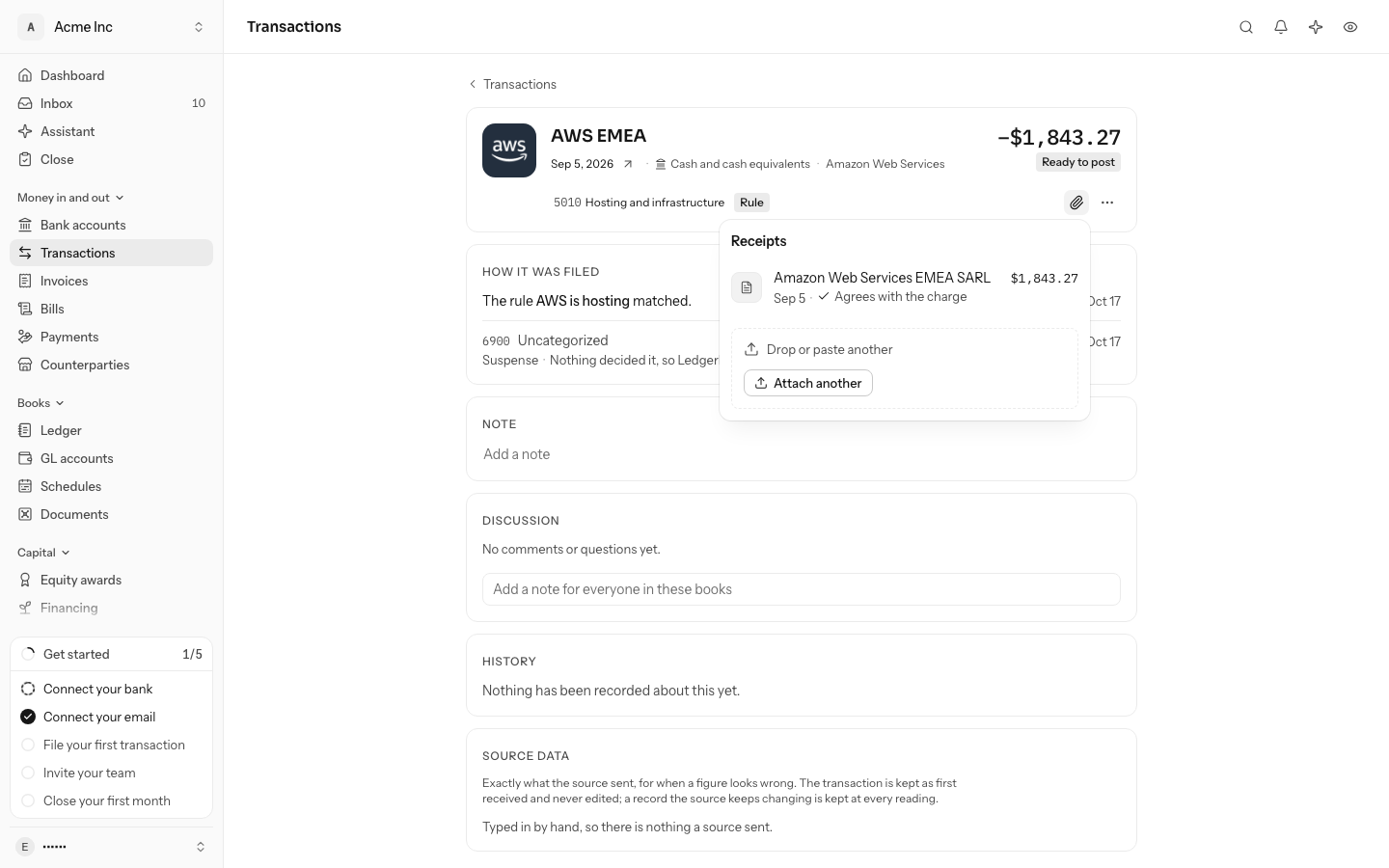Click the Payments icon in sidebar
The image size is (1389, 868).
[x=25, y=337]
